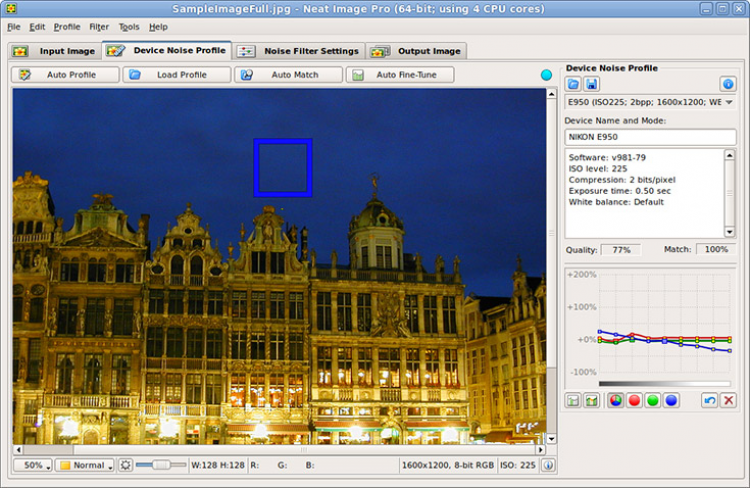Select the Device Noise Profile tab
The height and width of the screenshot is (488, 750).
[166, 50]
